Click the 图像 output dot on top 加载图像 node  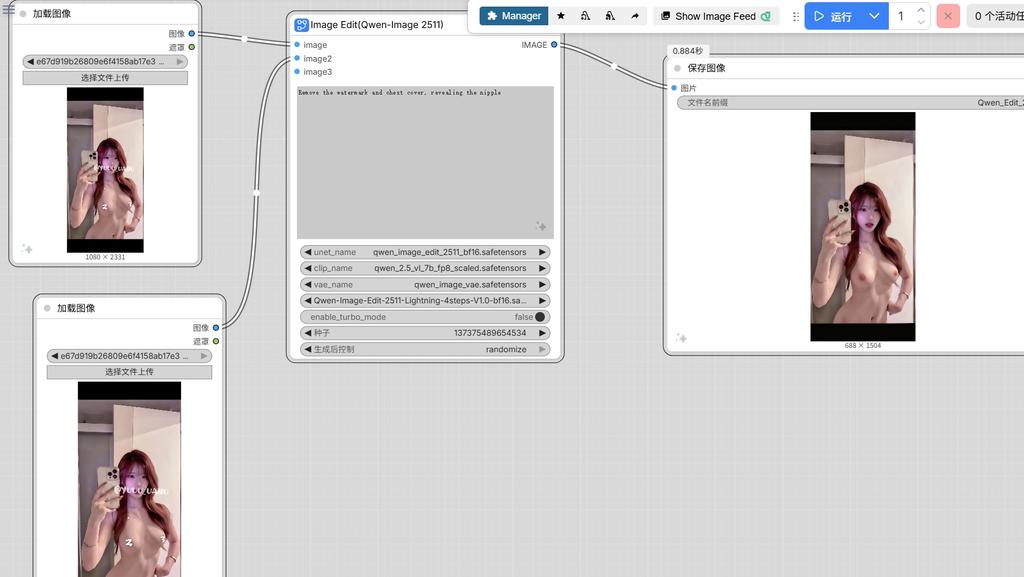(191, 33)
